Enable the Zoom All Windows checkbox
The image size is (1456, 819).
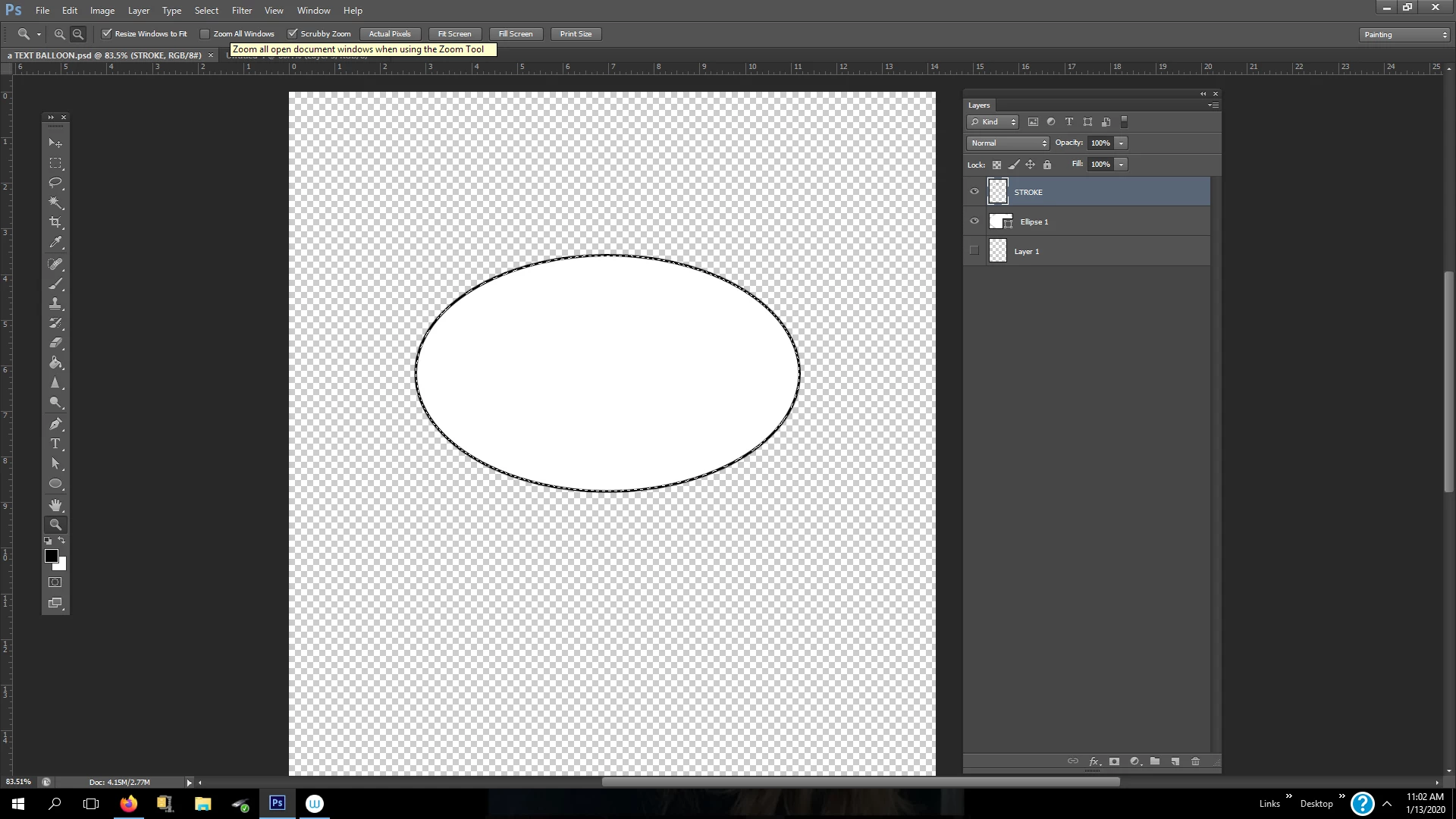pyautogui.click(x=205, y=34)
